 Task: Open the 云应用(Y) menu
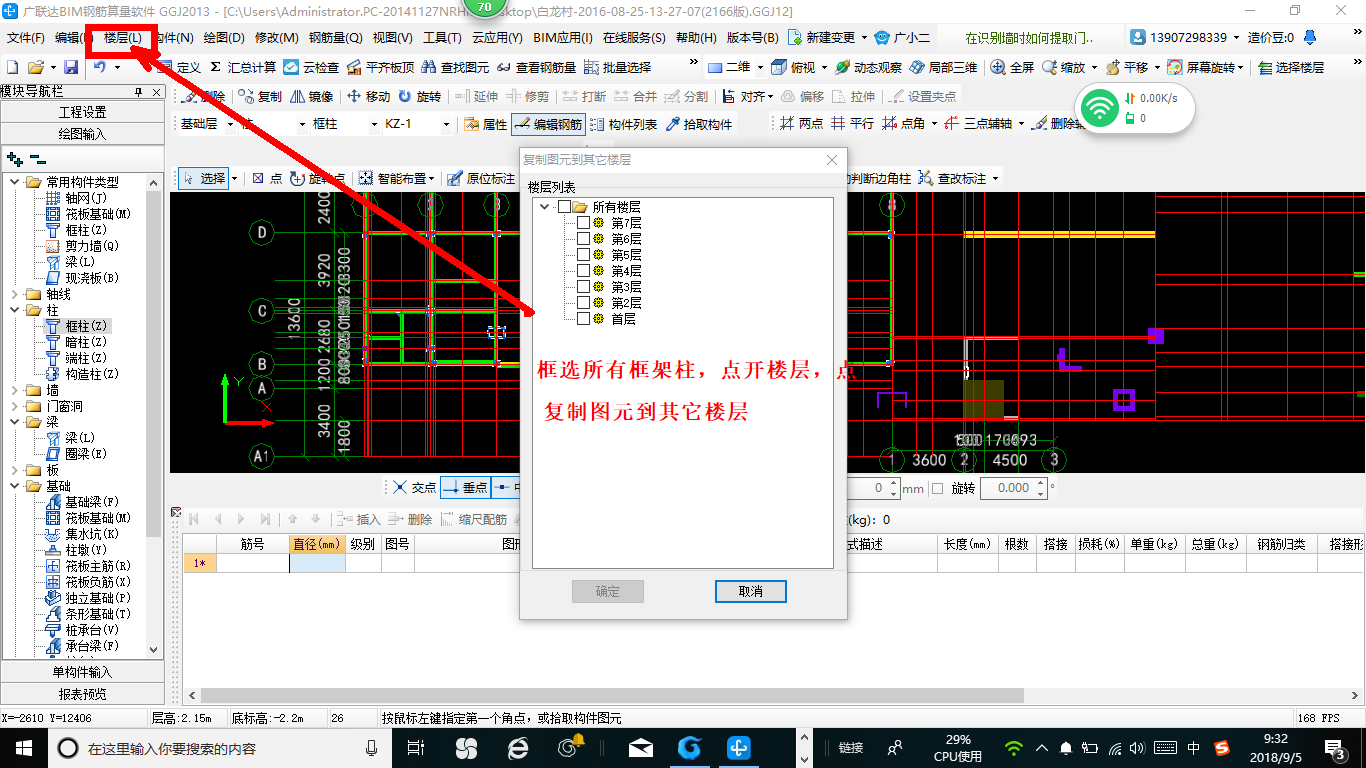click(x=497, y=38)
